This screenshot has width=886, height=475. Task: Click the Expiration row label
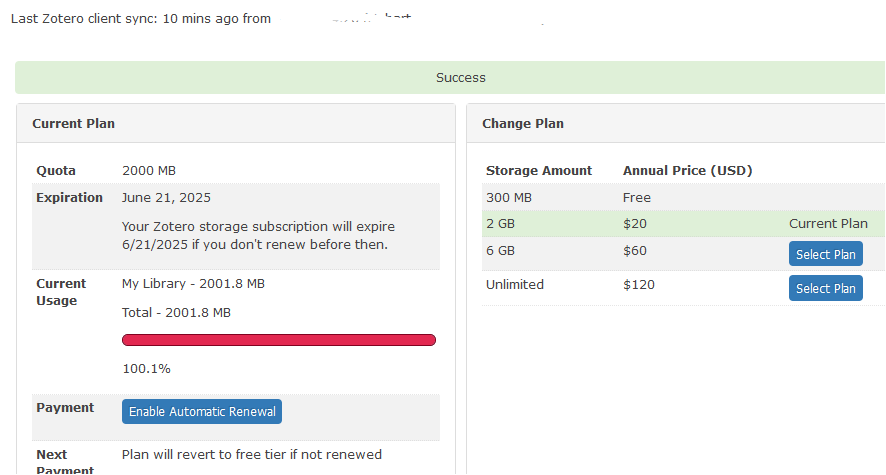coord(70,198)
